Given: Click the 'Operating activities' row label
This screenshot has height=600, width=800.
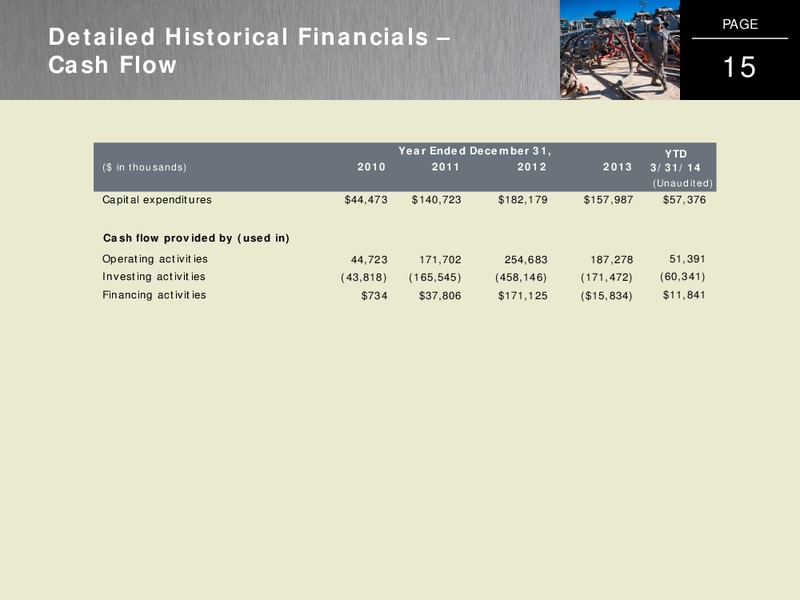Looking at the screenshot, I should coord(155,259).
